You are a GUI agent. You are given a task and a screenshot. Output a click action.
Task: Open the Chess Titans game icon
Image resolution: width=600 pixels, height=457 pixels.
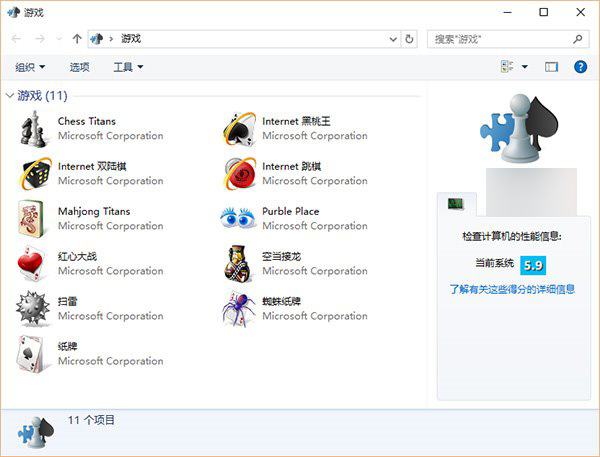33,129
